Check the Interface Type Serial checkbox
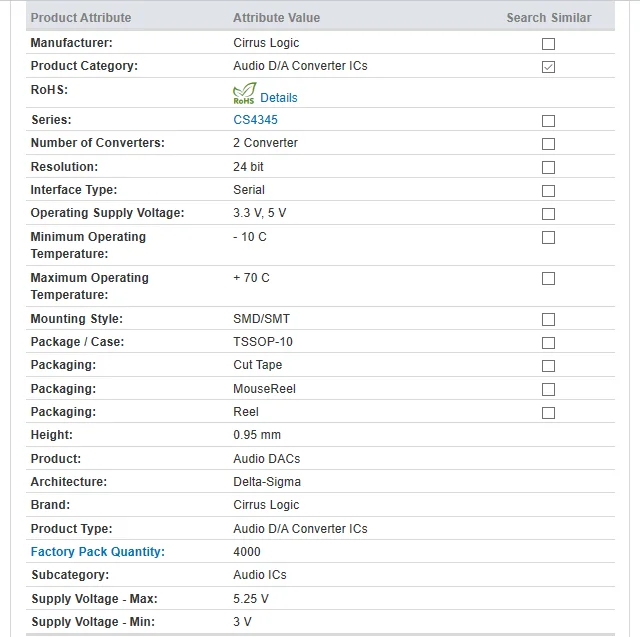640x637 pixels. [548, 191]
